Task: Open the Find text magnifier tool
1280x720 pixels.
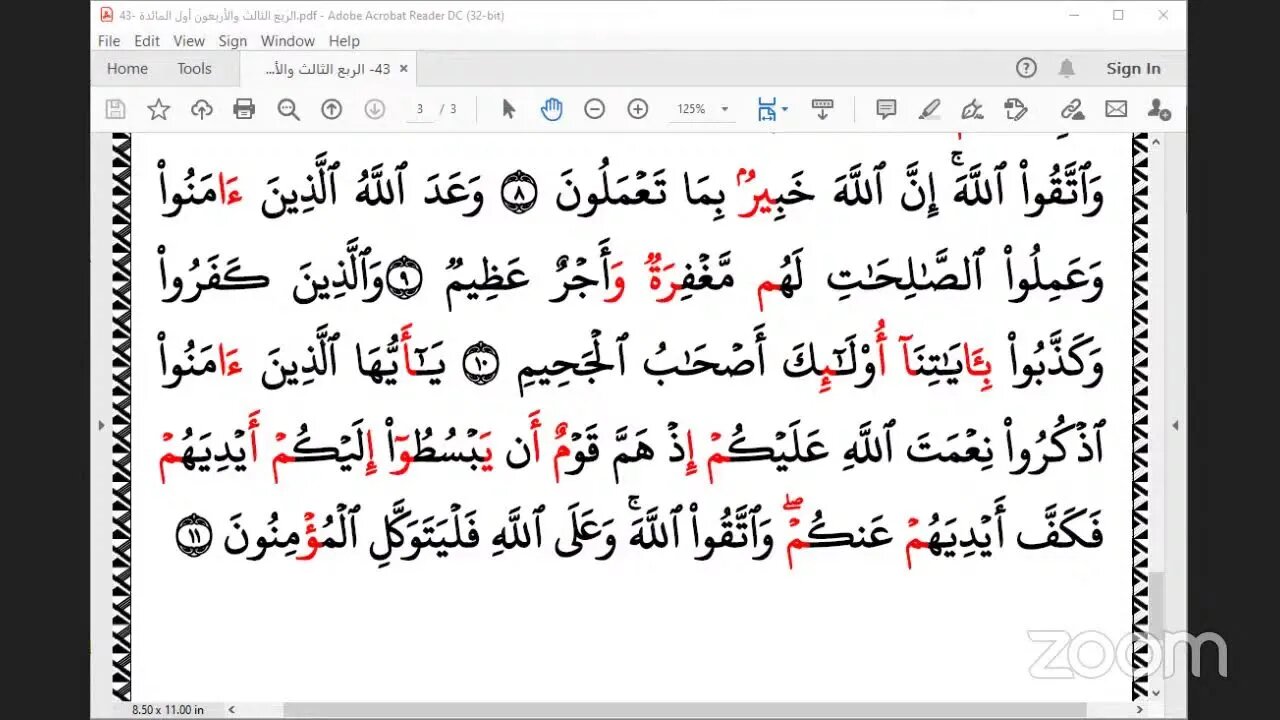Action: (x=289, y=109)
